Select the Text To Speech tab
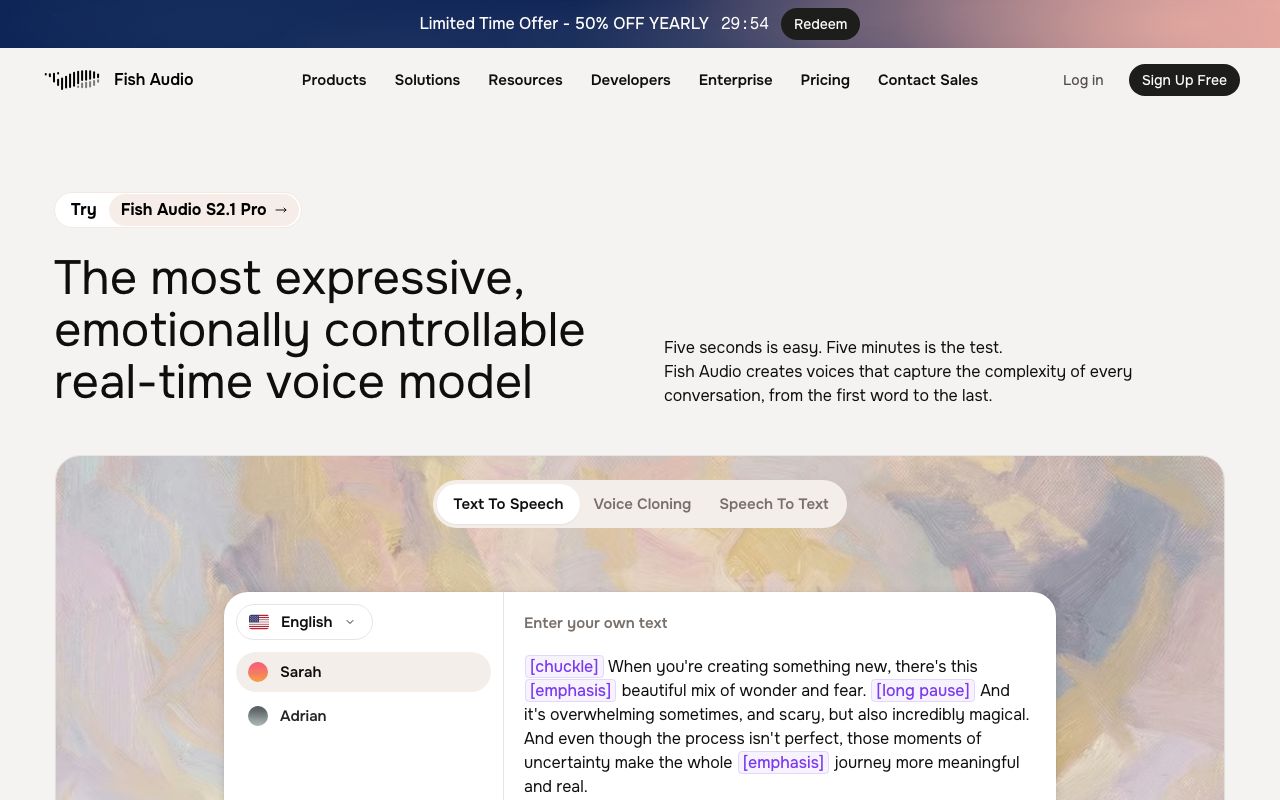1280x800 pixels. click(x=508, y=504)
